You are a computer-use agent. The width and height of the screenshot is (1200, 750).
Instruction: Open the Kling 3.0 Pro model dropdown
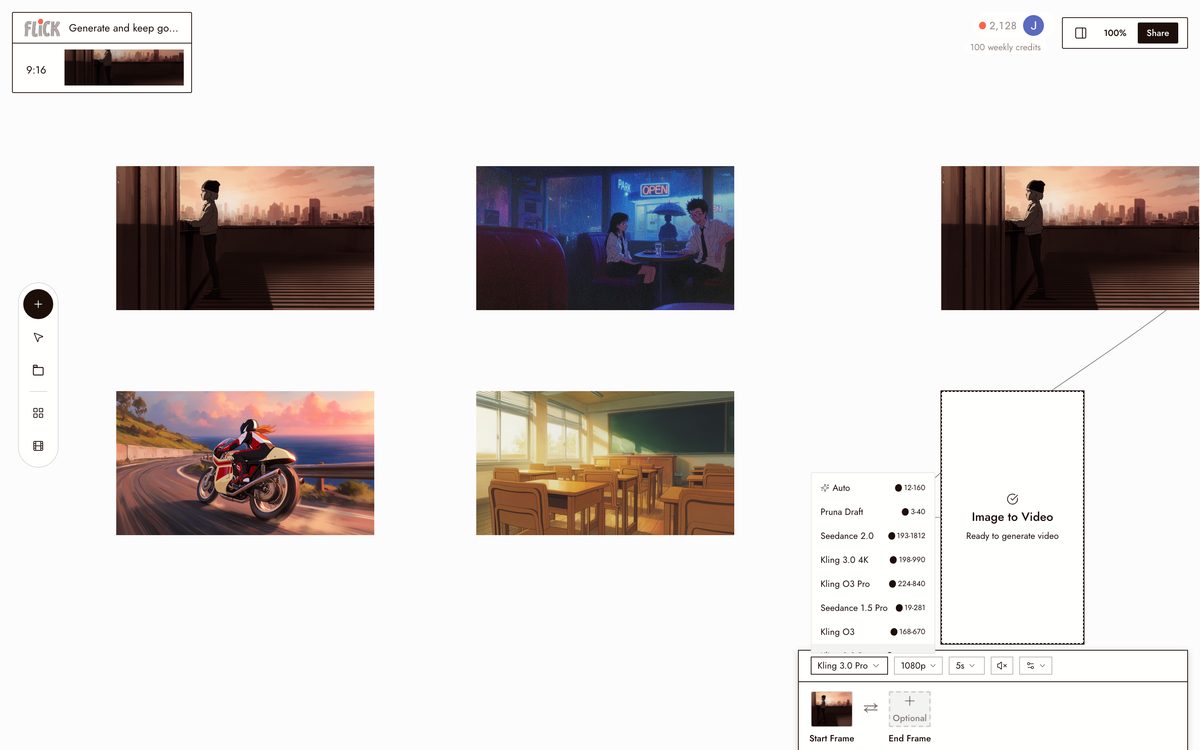pyautogui.click(x=849, y=666)
